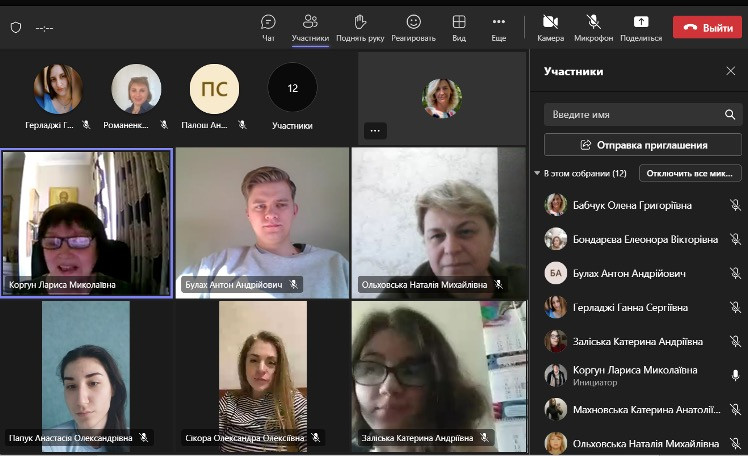This screenshot has width=748, height=456.
Task: Click muted mic icon beside Герладжі Г...
Action: click(x=86, y=125)
